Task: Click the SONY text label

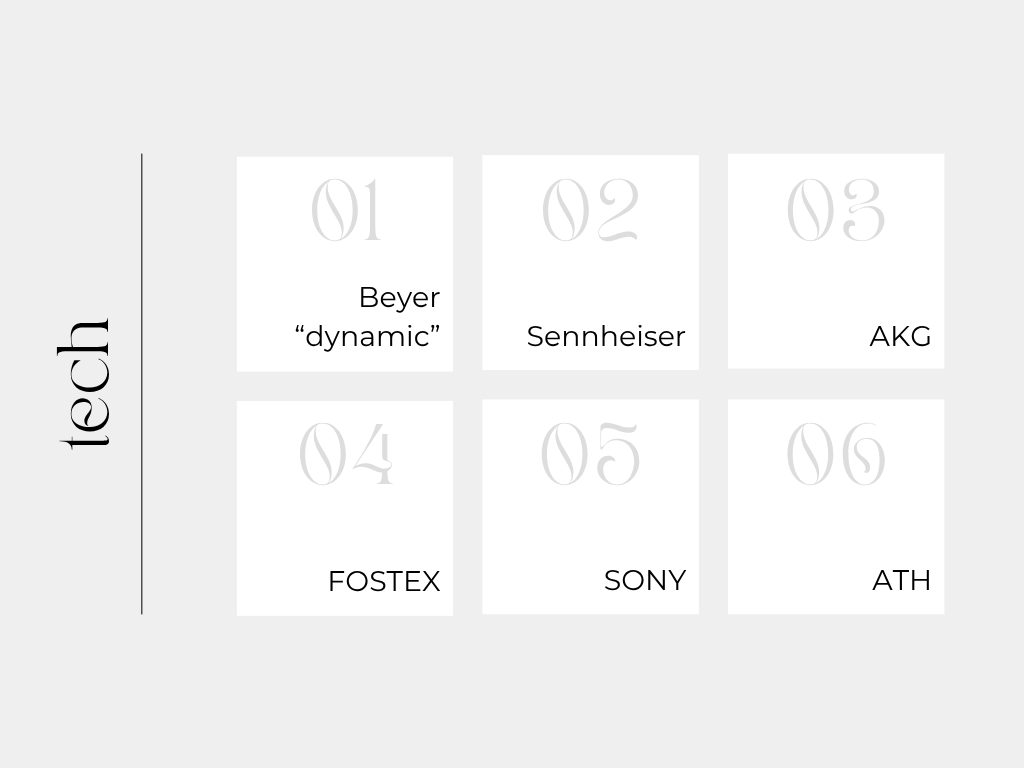Action: point(644,580)
